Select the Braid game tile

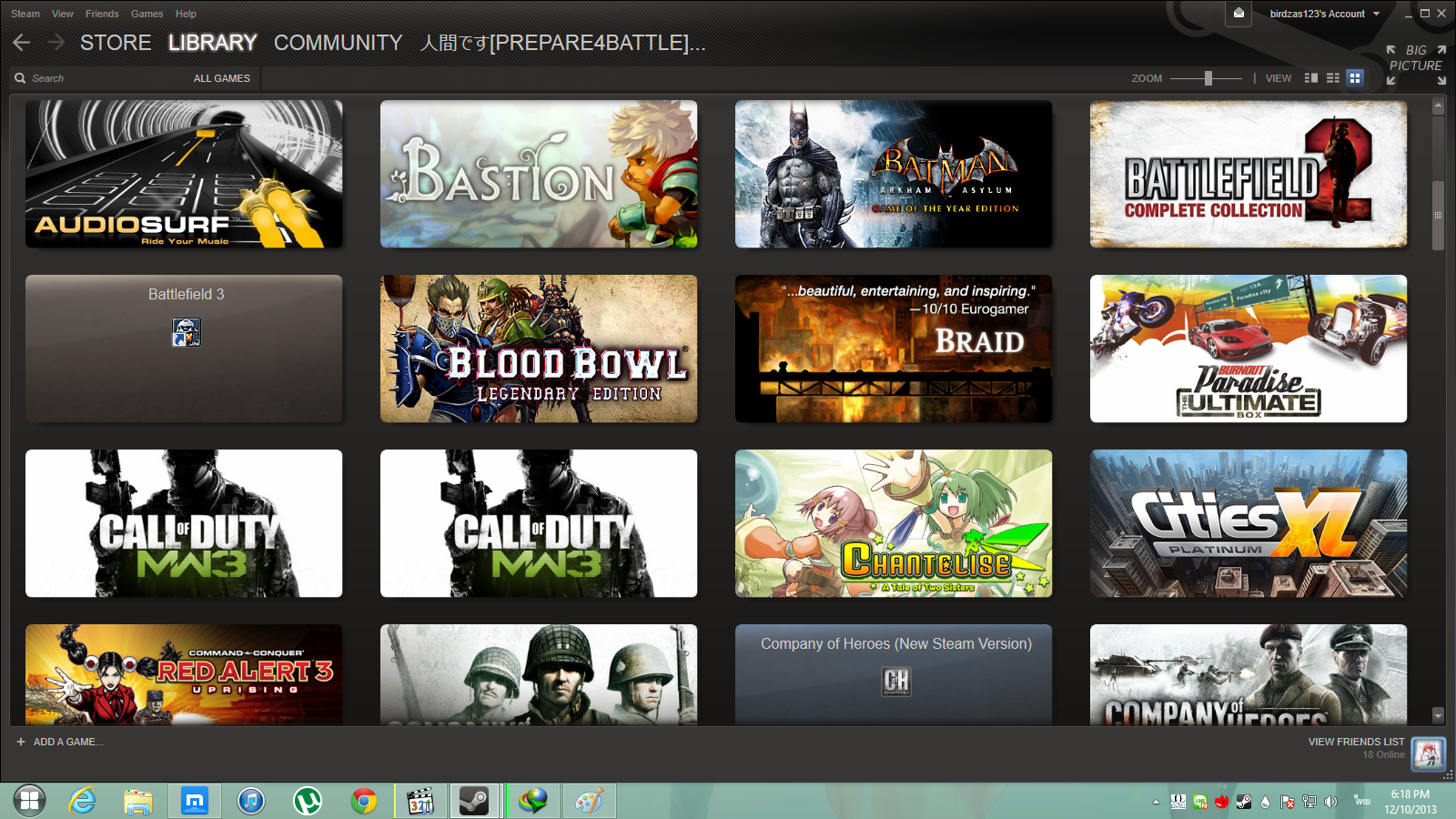click(894, 349)
